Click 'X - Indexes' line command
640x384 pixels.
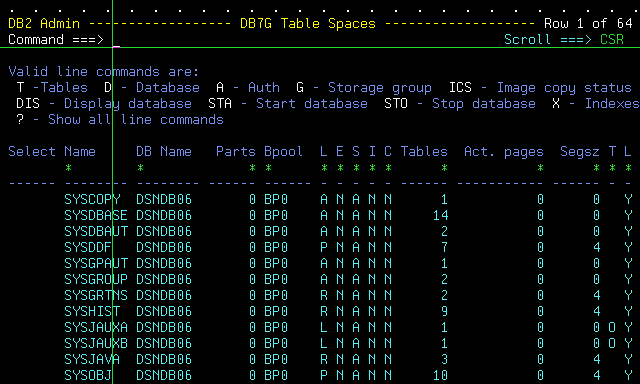[x=596, y=104]
